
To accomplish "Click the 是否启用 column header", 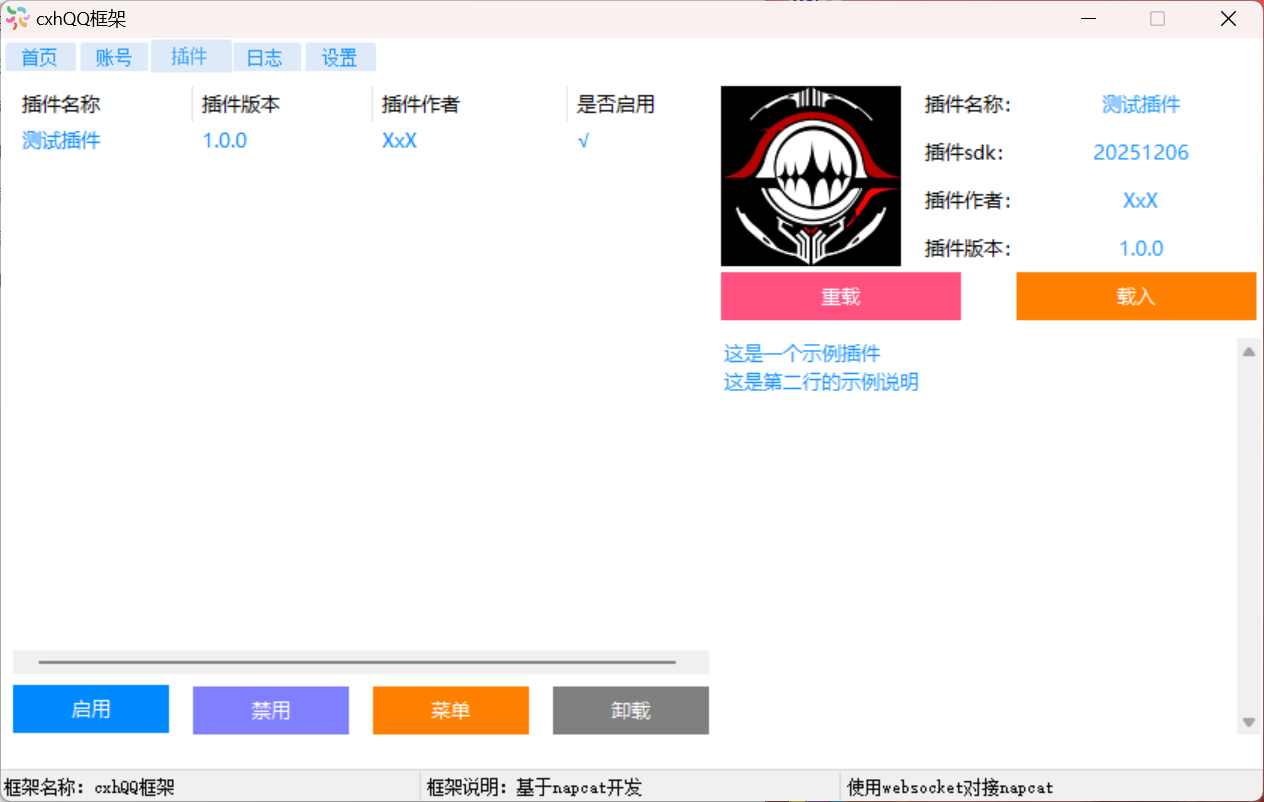I will [616, 104].
